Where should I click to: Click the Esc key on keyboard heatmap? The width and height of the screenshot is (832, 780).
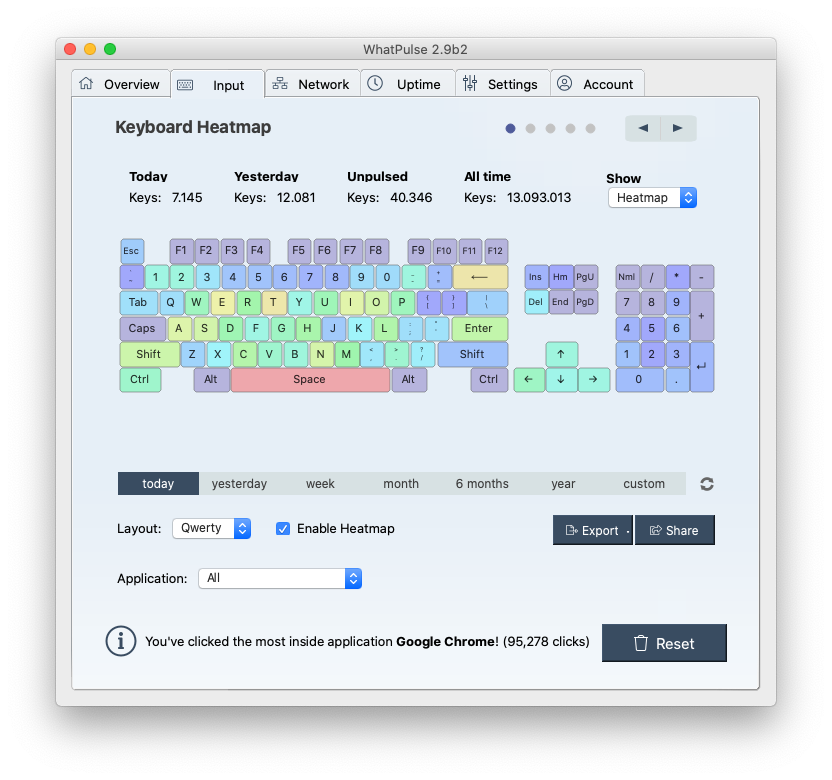coord(131,251)
